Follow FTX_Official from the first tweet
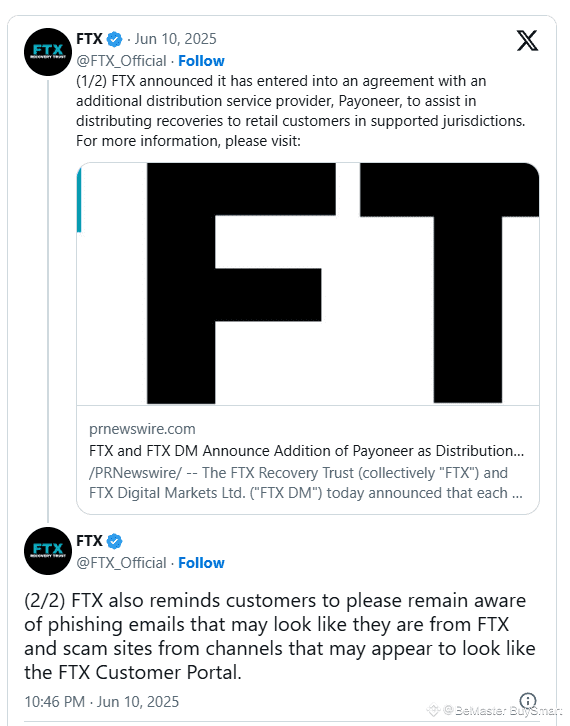This screenshot has width=570, height=726. (x=201, y=61)
